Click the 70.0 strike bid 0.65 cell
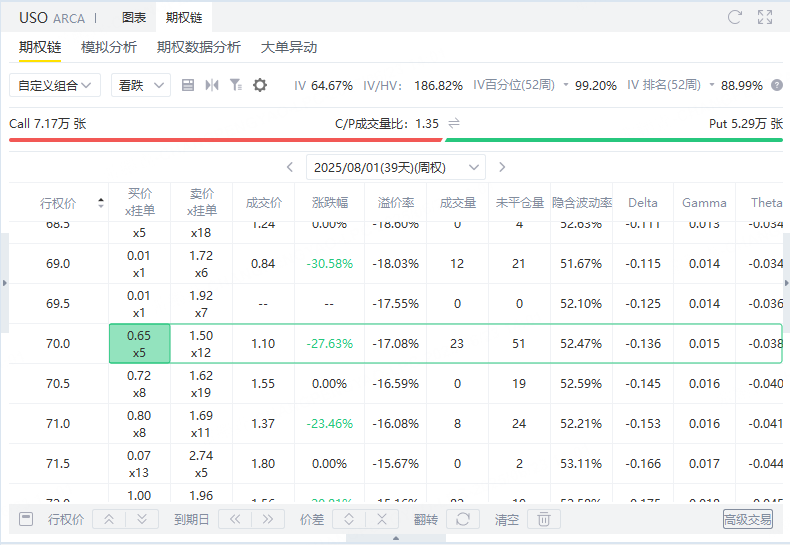The image size is (790, 545). pos(140,344)
